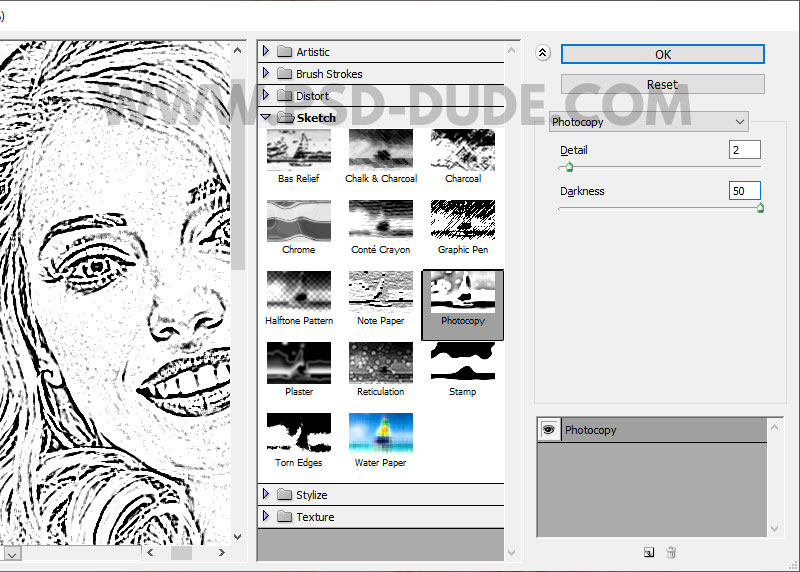Viewport: 800px width, 572px height.
Task: Click the Detail slider handle
Action: tap(569, 167)
